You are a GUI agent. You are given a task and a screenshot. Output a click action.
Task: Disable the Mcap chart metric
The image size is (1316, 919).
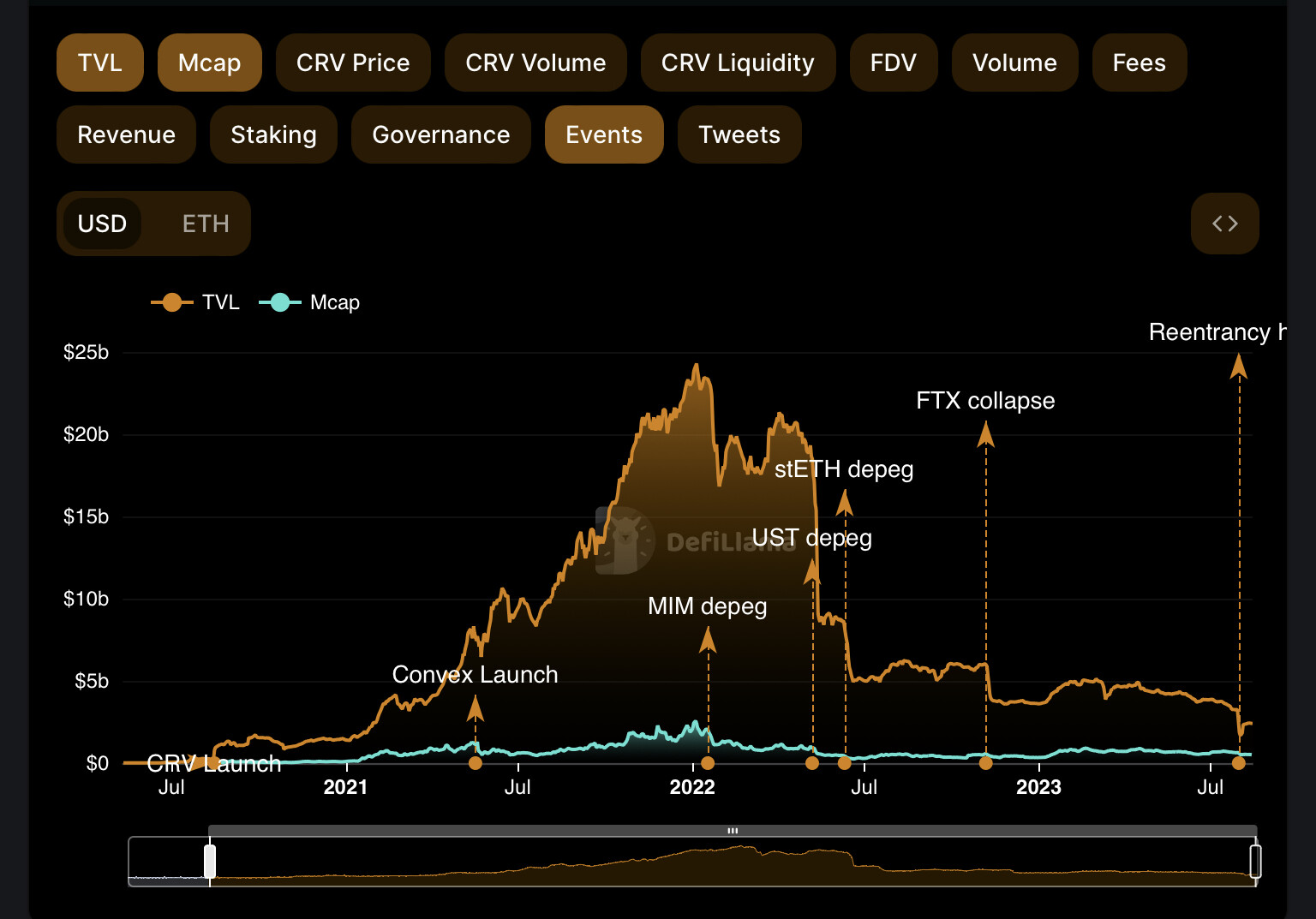coord(209,63)
